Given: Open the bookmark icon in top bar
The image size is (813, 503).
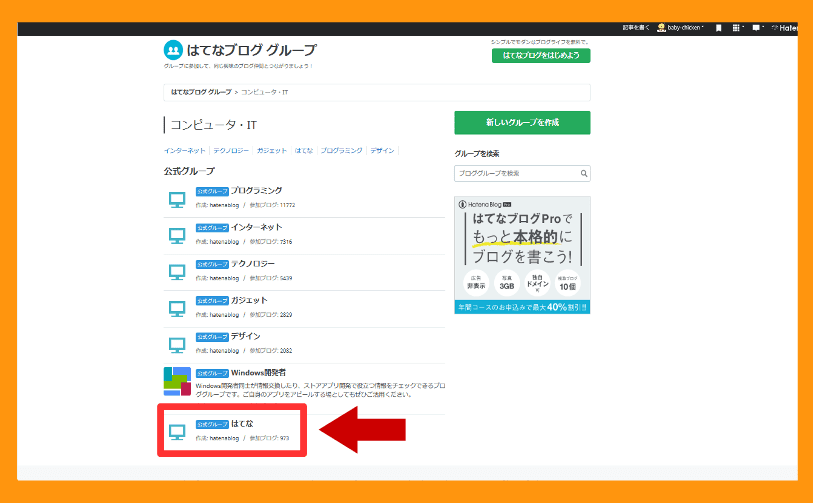Looking at the screenshot, I should tap(719, 28).
